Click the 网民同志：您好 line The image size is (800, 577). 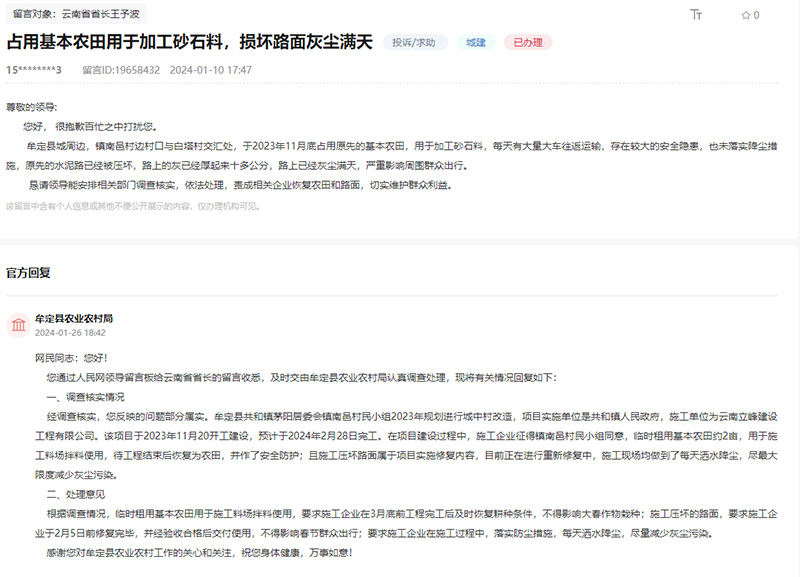click(x=71, y=358)
